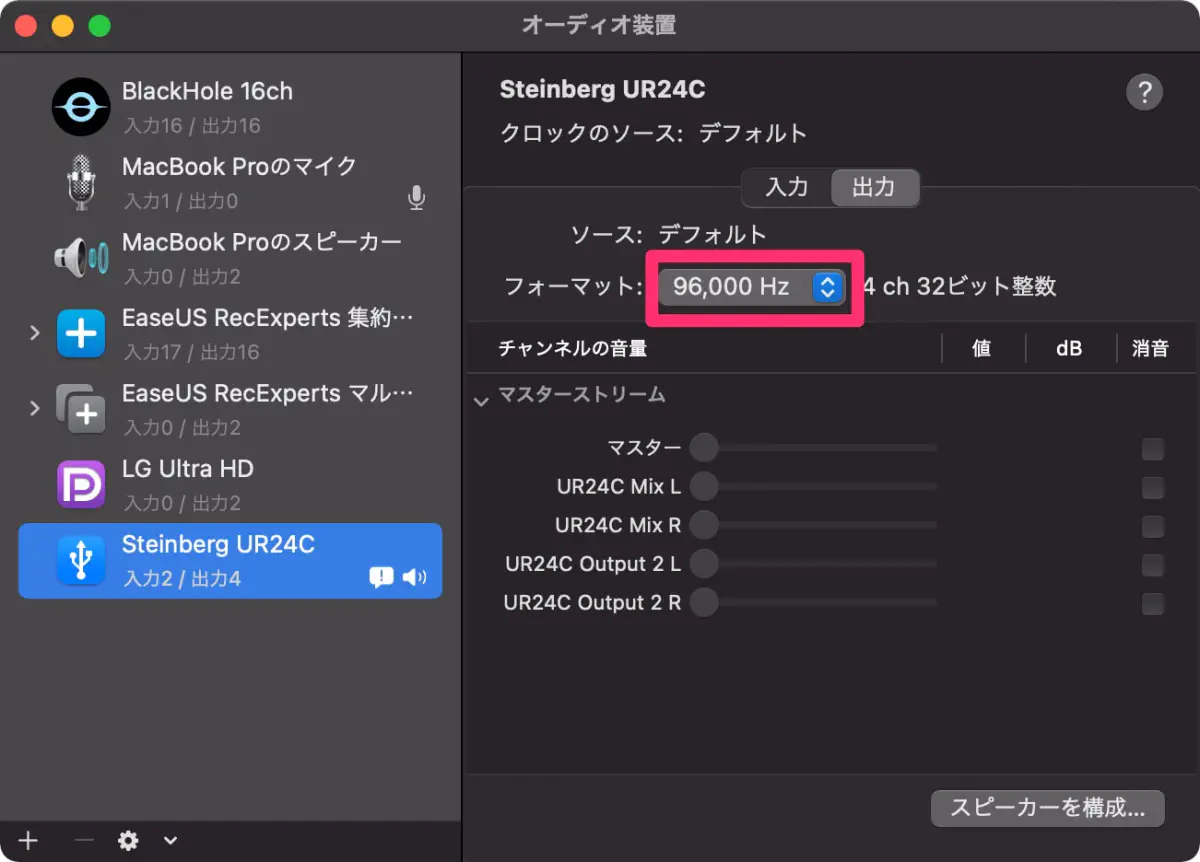Collapse the マスターストリーム section
1200x862 pixels.
pos(481,400)
